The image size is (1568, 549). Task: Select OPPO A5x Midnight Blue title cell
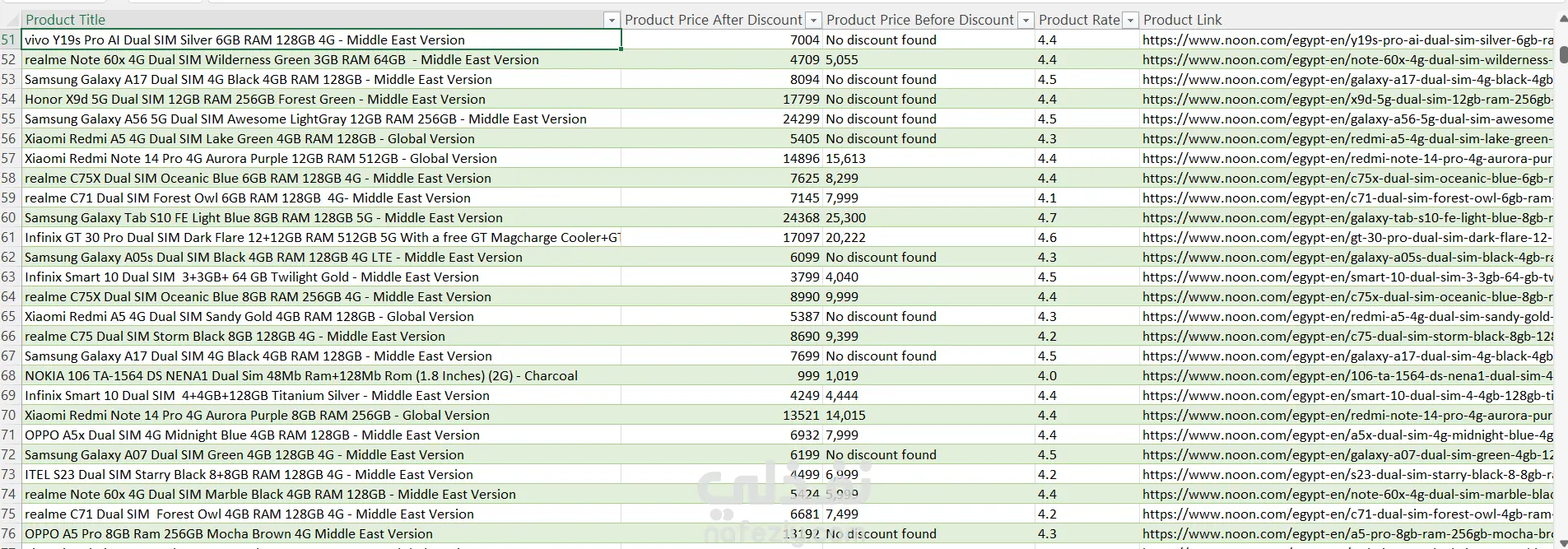tap(321, 435)
